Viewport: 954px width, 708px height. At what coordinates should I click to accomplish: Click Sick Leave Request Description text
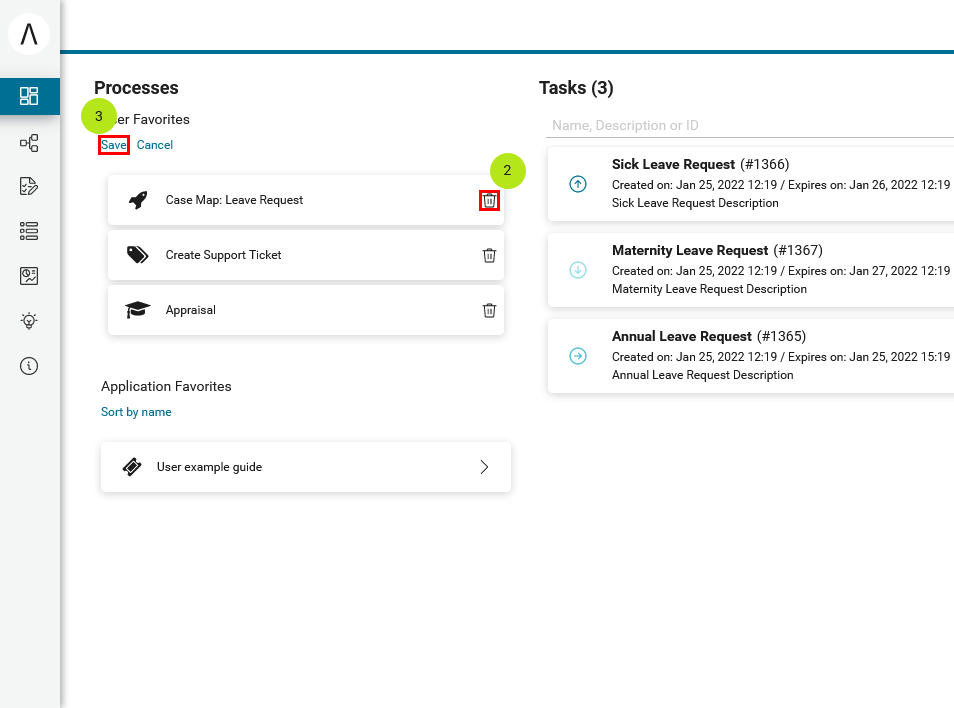[695, 203]
